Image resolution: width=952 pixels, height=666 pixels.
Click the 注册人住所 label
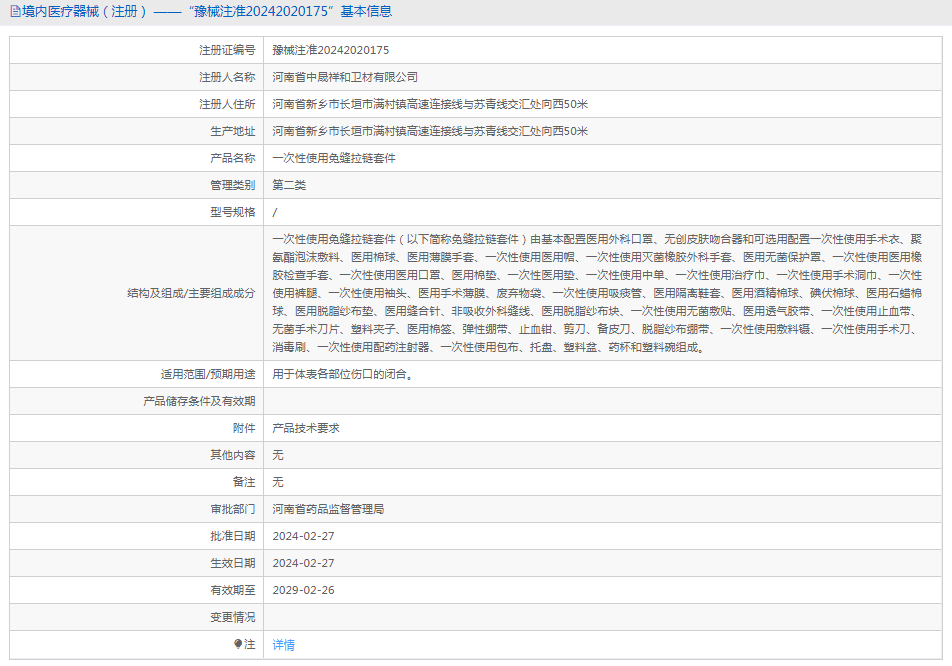[x=227, y=104]
